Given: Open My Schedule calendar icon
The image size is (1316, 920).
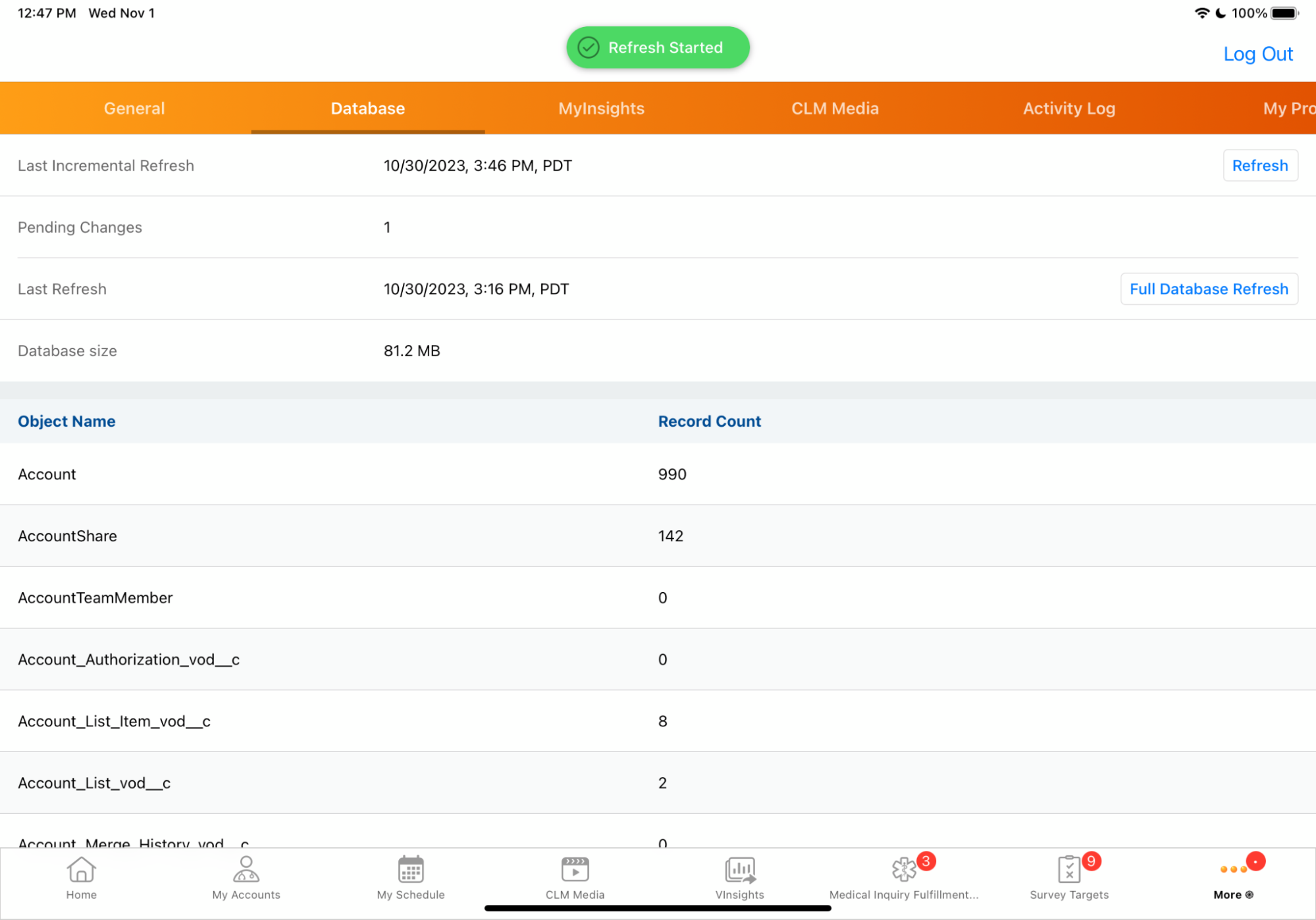Looking at the screenshot, I should [411, 870].
